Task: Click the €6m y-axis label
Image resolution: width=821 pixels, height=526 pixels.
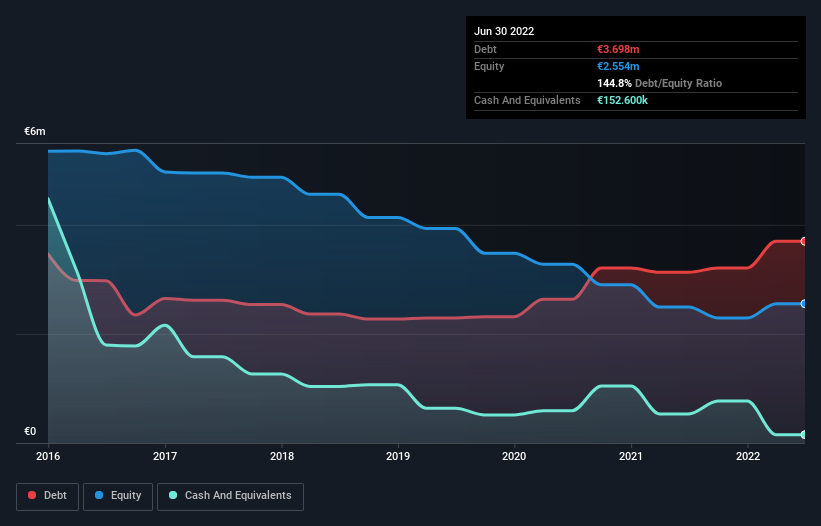Action: pos(35,131)
